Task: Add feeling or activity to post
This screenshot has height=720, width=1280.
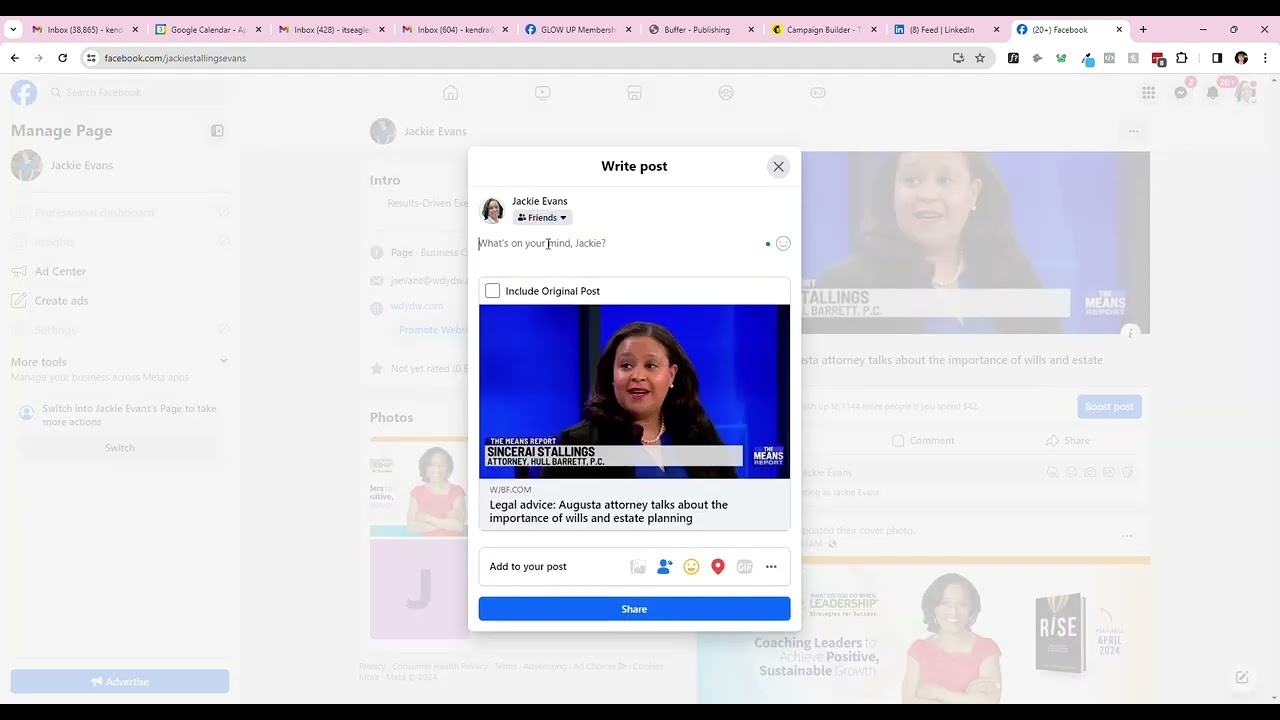Action: pyautogui.click(x=691, y=567)
